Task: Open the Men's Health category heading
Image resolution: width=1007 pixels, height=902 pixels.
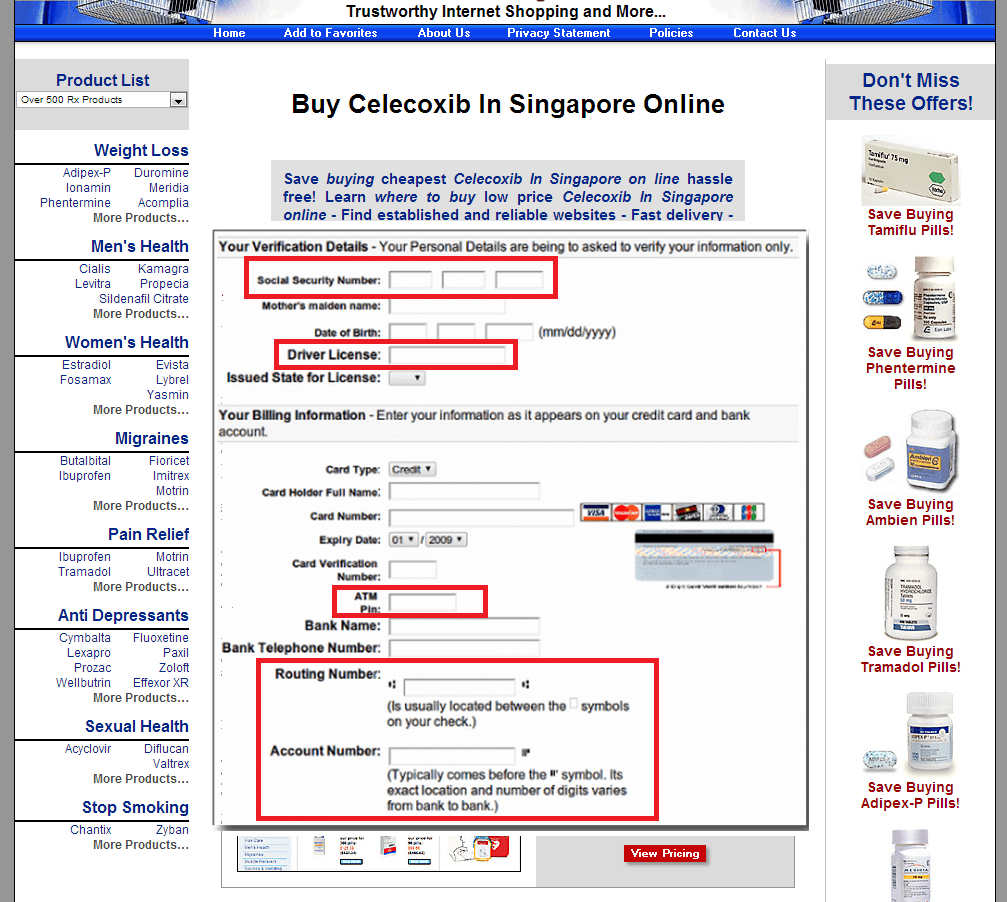Action: [x=140, y=247]
